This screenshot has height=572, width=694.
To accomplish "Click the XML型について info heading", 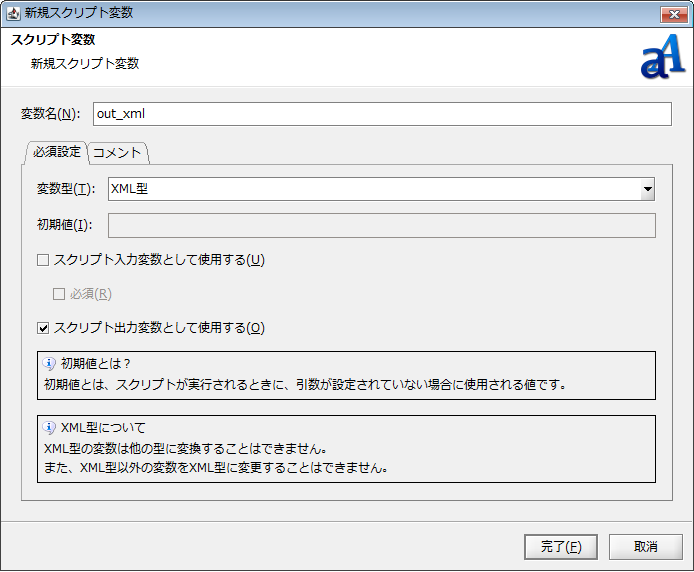I will pyautogui.click(x=103, y=428).
